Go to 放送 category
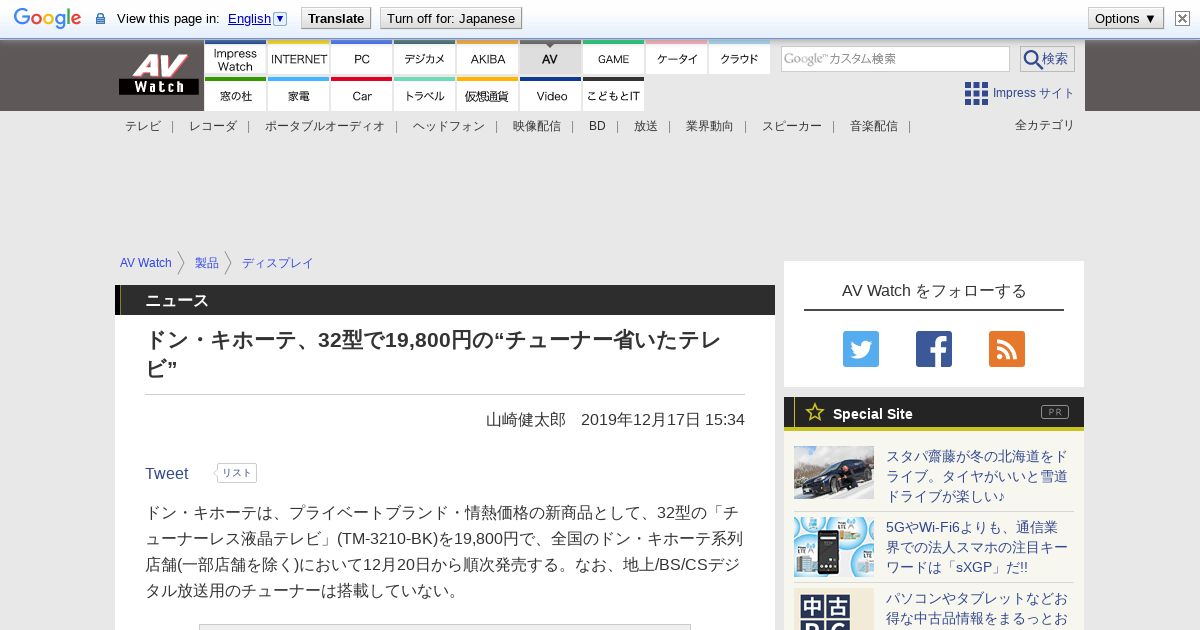Screen dimensions: 1200x630 click(x=646, y=126)
